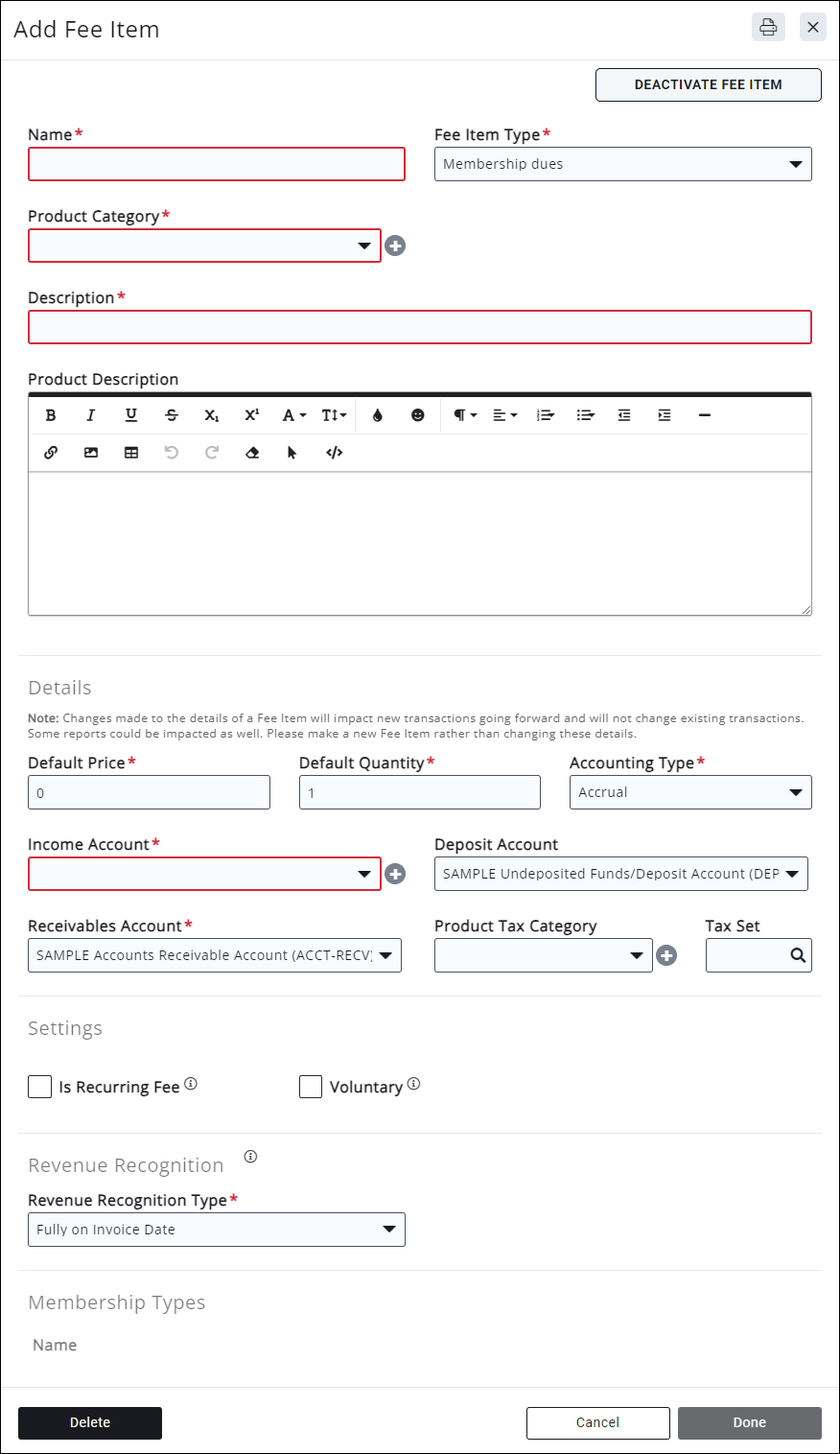Print the Add Fee Item form
This screenshot has width=840, height=1454.
[768, 27]
